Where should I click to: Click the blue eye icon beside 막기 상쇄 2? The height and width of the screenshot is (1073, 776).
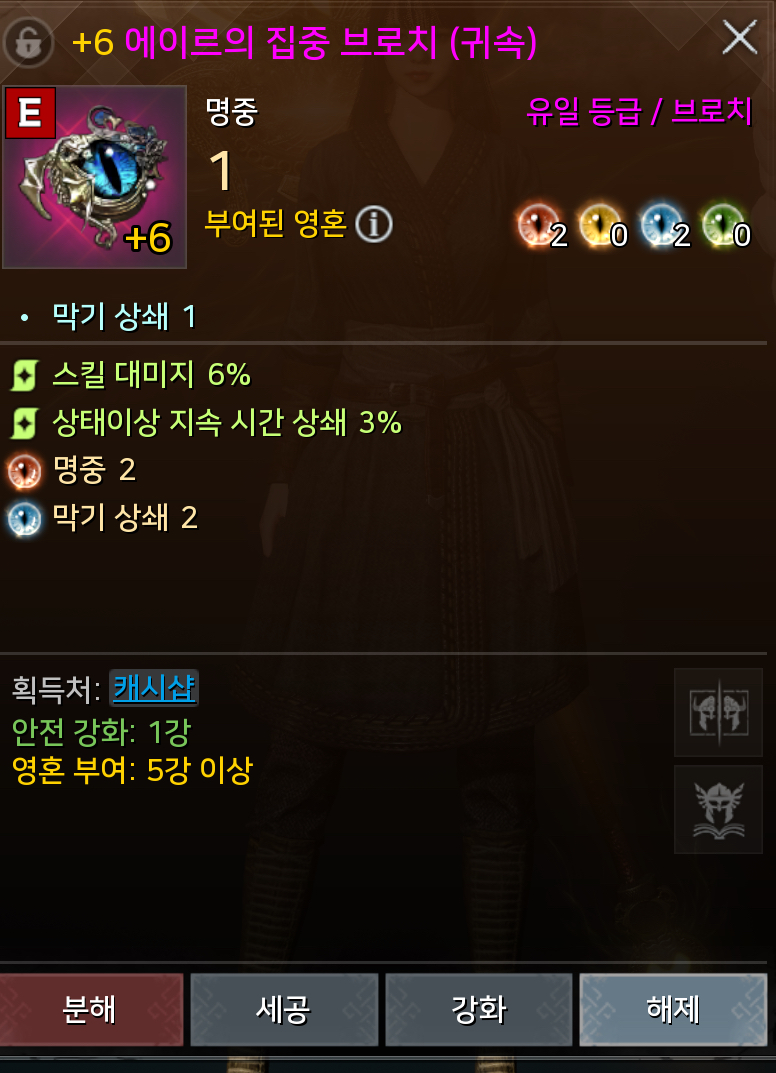25,519
